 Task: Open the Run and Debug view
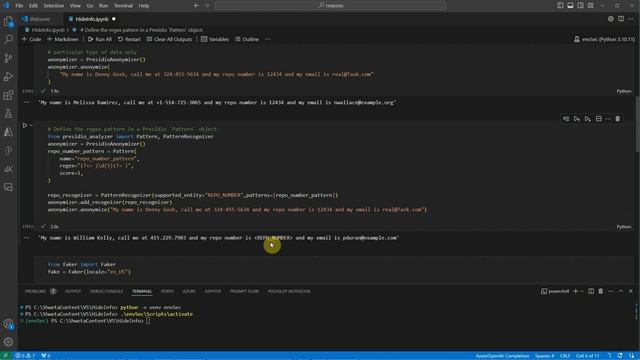[8, 76]
